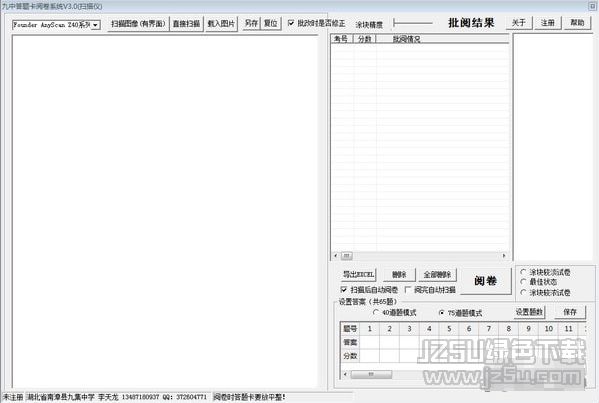Click inside the scanned image preview area
The height and width of the screenshot is (403, 599).
165,211
